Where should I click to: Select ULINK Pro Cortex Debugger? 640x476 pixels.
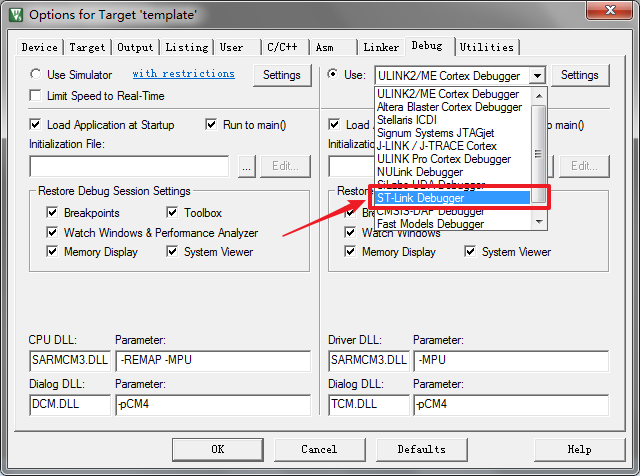pyautogui.click(x=452, y=159)
